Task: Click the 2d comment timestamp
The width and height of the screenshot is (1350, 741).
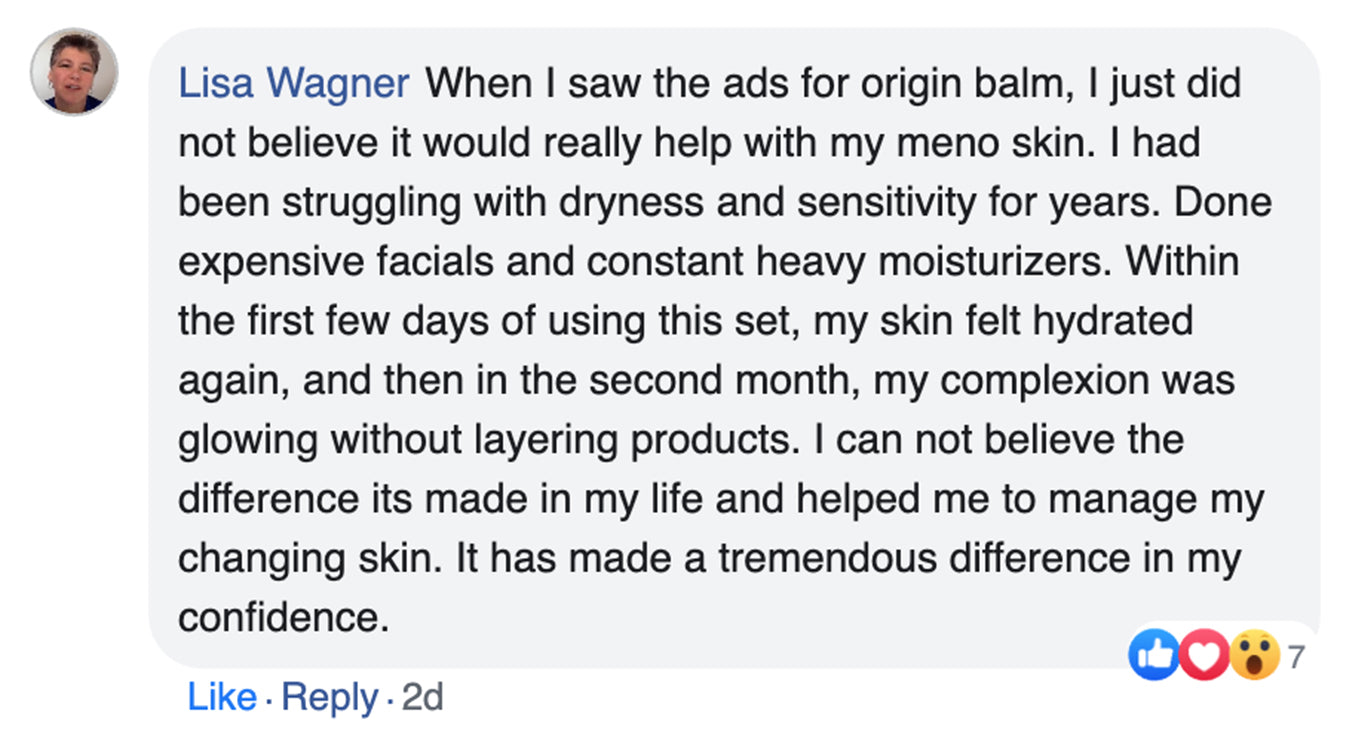Action: [x=421, y=697]
